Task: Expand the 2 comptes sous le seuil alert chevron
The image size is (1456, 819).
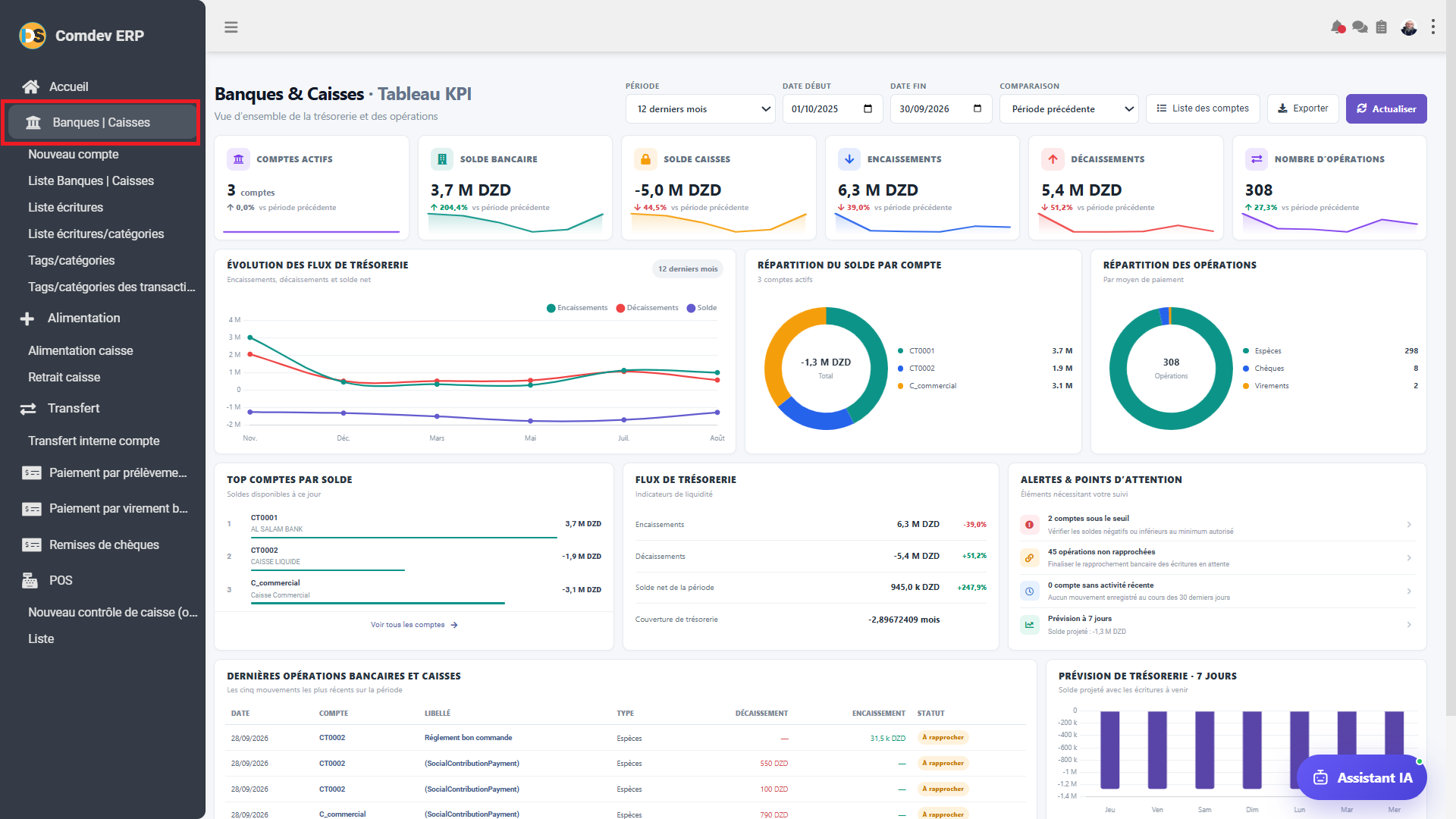Action: pyautogui.click(x=1409, y=525)
